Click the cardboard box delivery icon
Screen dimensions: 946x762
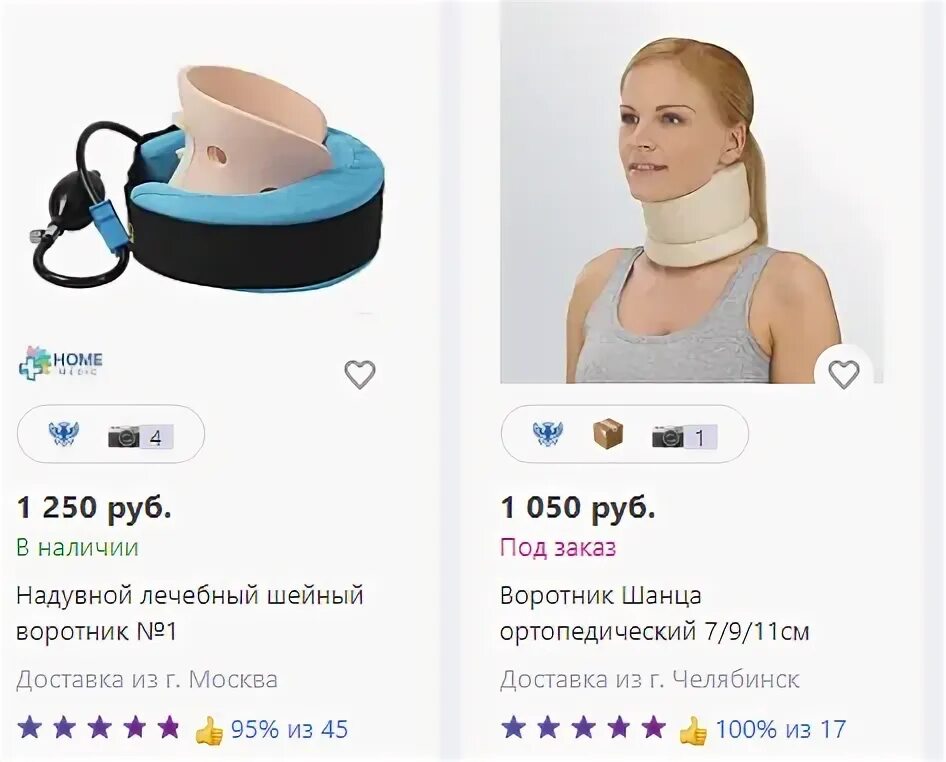[x=608, y=434]
